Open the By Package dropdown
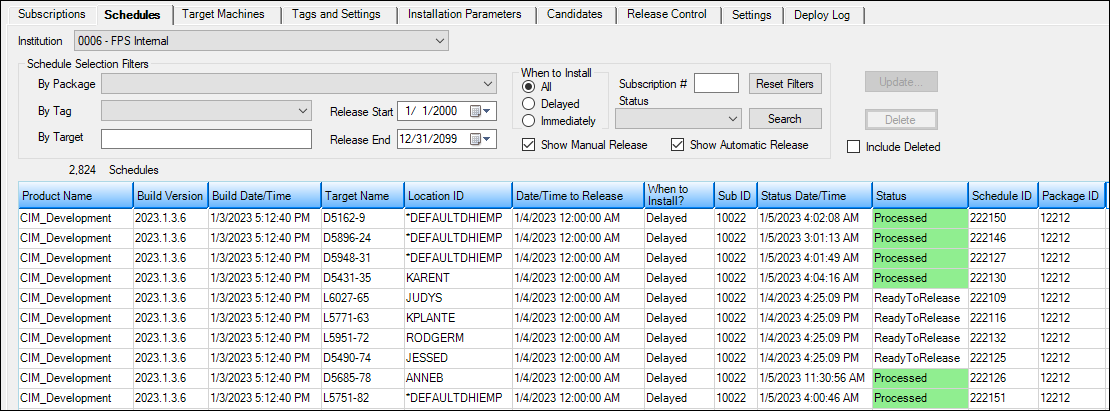This screenshot has width=1110, height=411. click(488, 83)
